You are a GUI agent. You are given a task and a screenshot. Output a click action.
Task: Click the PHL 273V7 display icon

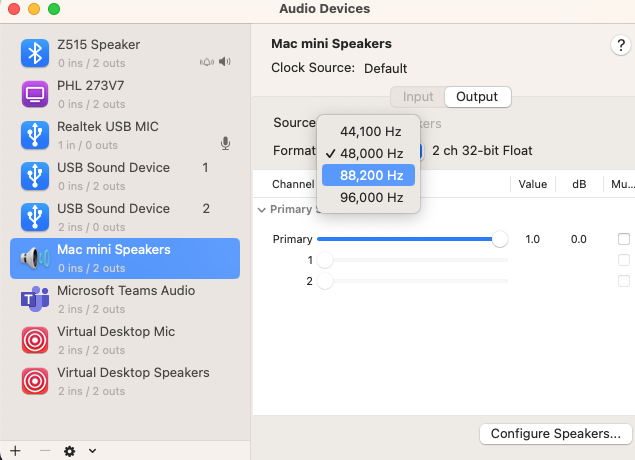(35, 94)
